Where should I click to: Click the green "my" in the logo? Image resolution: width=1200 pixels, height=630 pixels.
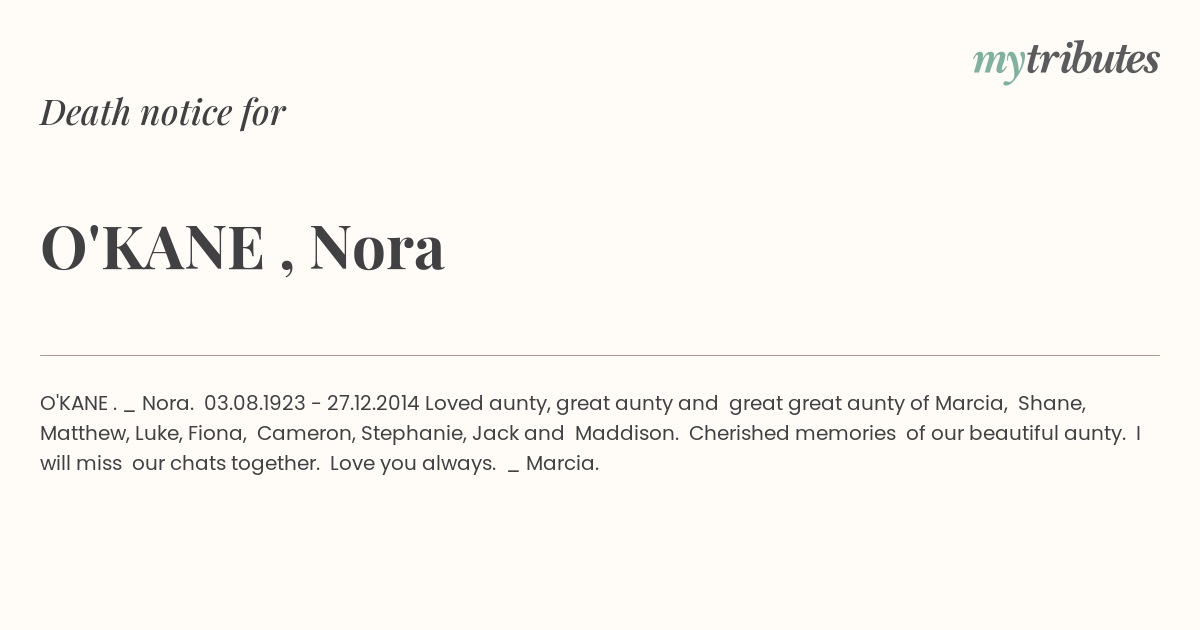click(x=998, y=64)
